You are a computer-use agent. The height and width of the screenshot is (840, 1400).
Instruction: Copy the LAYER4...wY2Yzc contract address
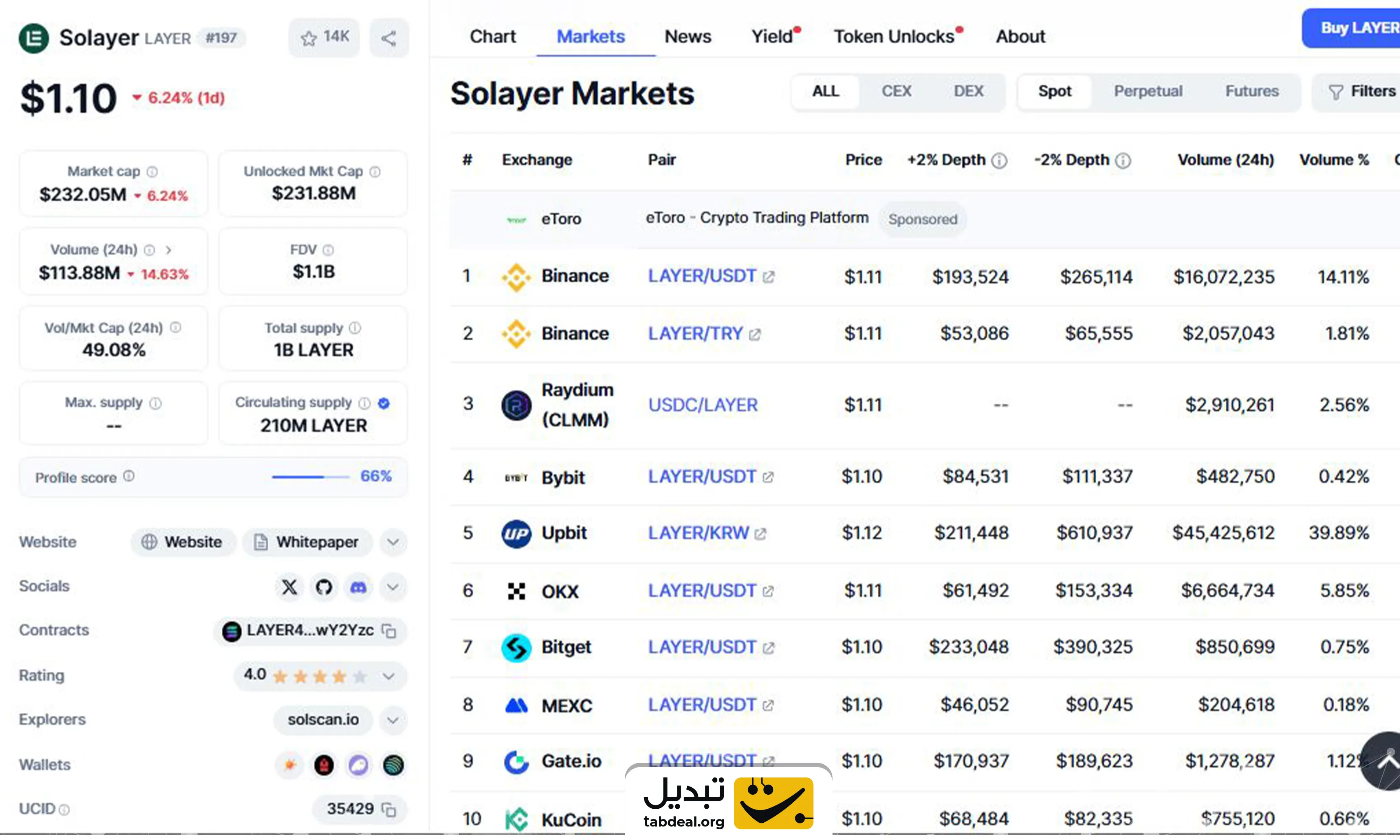click(x=389, y=631)
